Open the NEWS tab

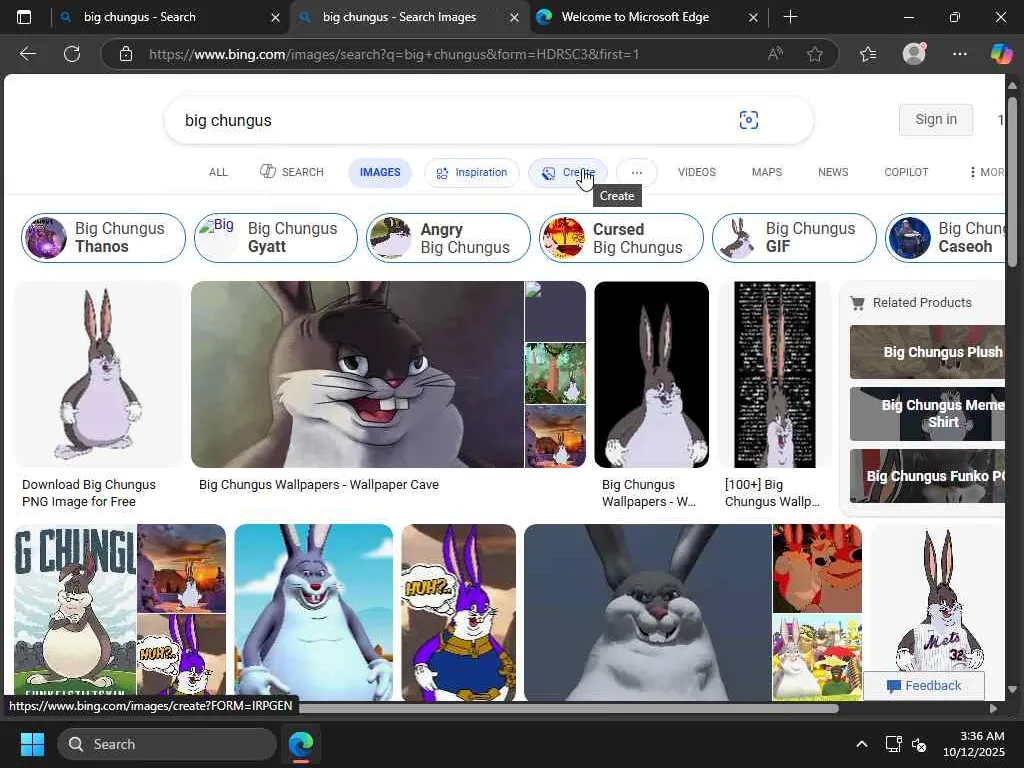point(833,172)
